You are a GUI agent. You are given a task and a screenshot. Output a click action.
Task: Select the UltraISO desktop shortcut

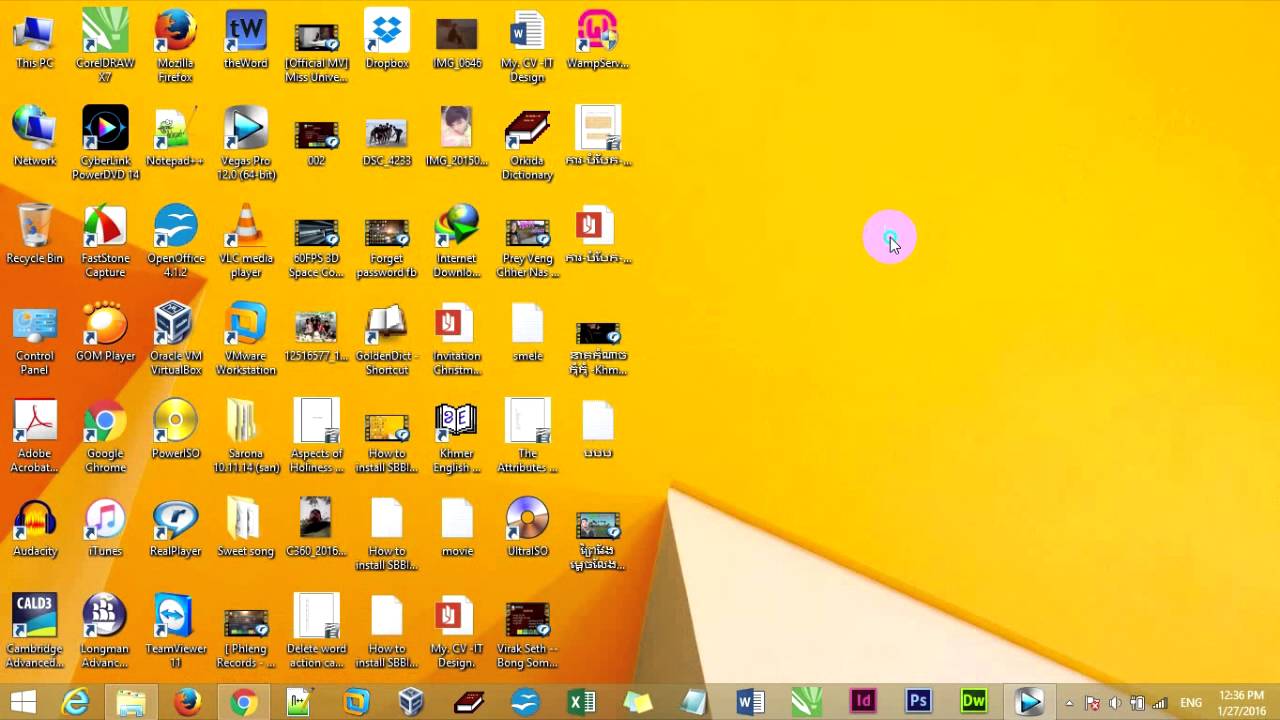[527, 528]
